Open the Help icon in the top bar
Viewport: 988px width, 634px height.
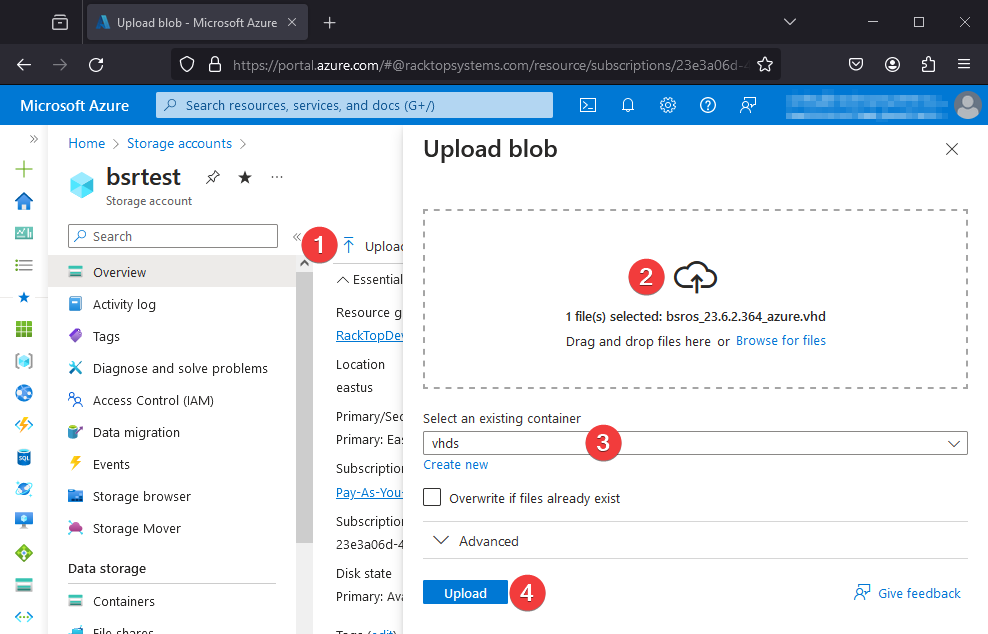click(x=707, y=104)
